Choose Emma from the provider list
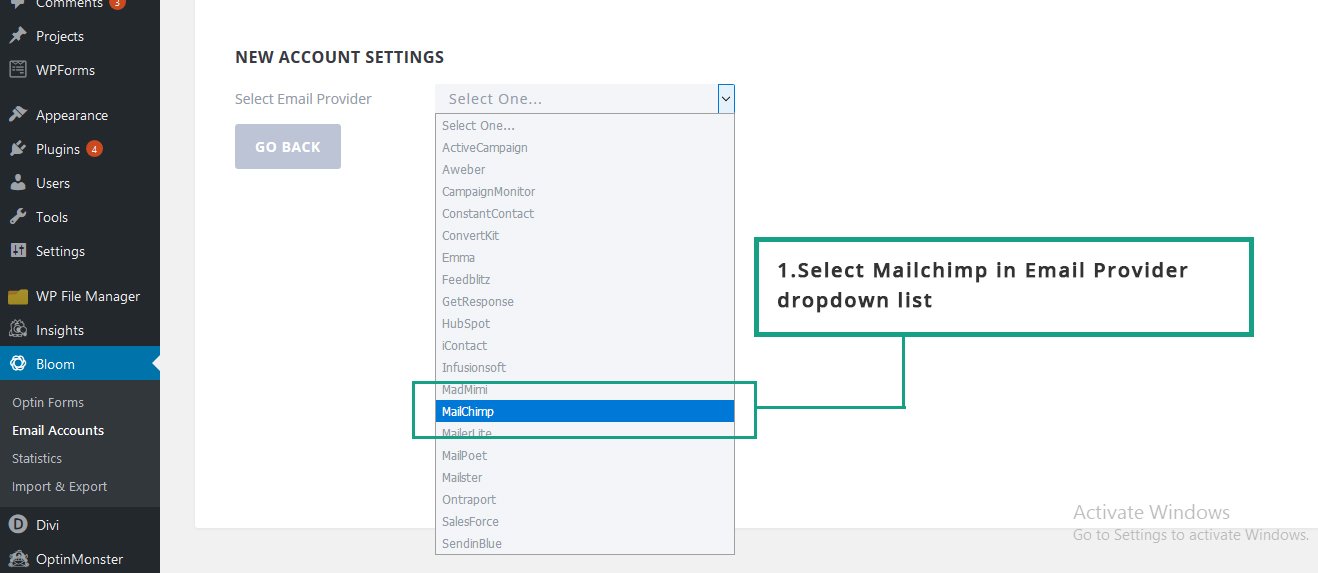The width and height of the screenshot is (1318, 573). click(585, 257)
